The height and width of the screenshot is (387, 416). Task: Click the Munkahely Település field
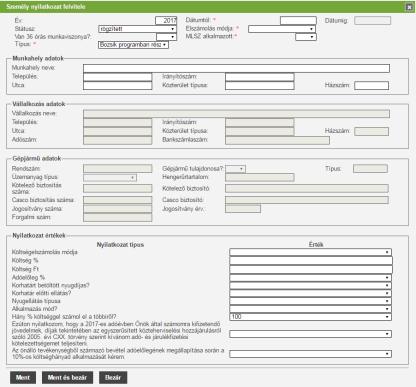(x=117, y=77)
